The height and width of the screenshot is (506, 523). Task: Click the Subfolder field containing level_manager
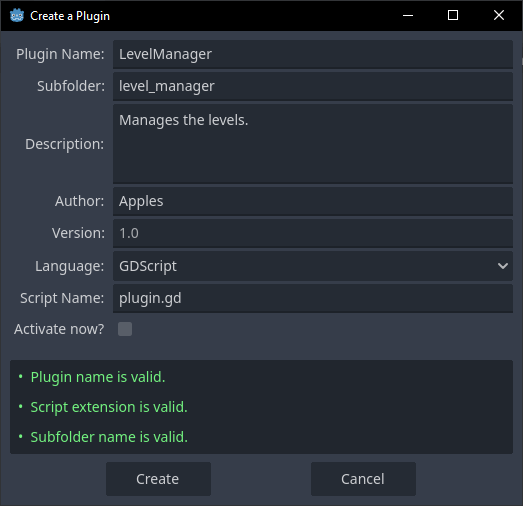click(313, 86)
